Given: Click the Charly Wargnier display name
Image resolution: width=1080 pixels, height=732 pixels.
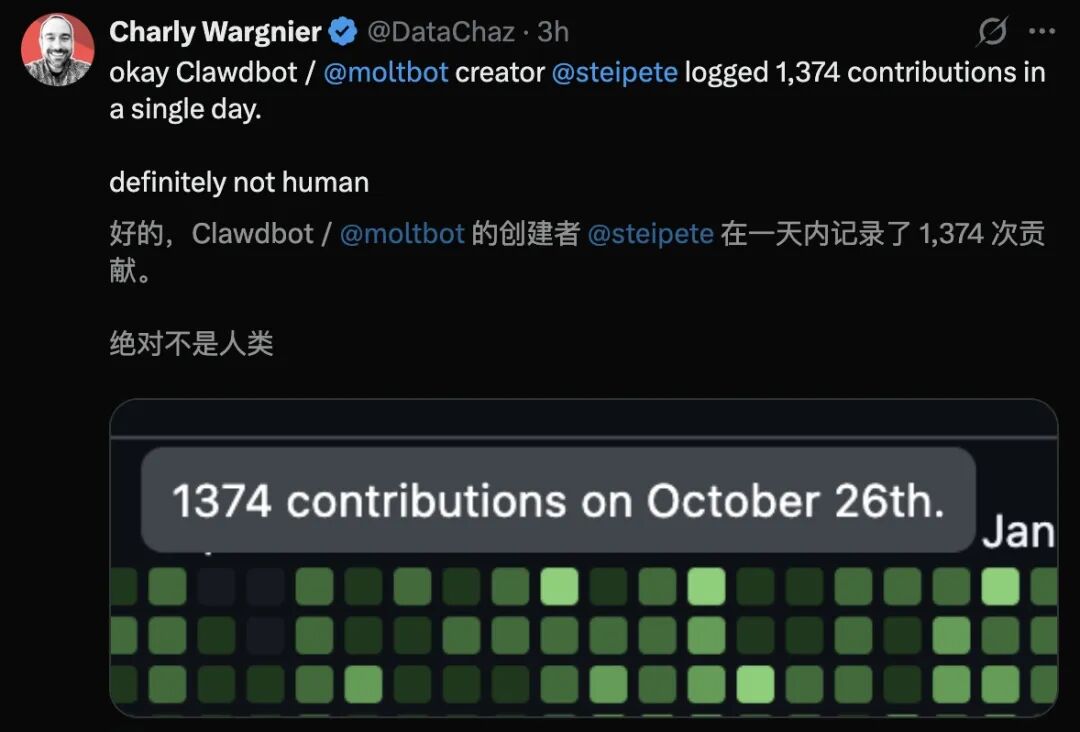Looking at the screenshot, I should click(x=215, y=32).
